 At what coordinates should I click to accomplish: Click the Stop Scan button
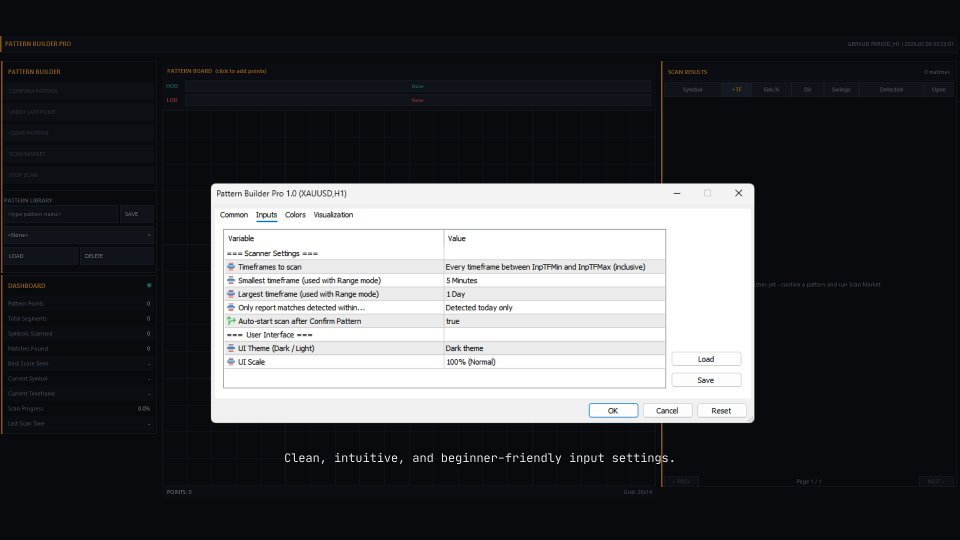79,175
